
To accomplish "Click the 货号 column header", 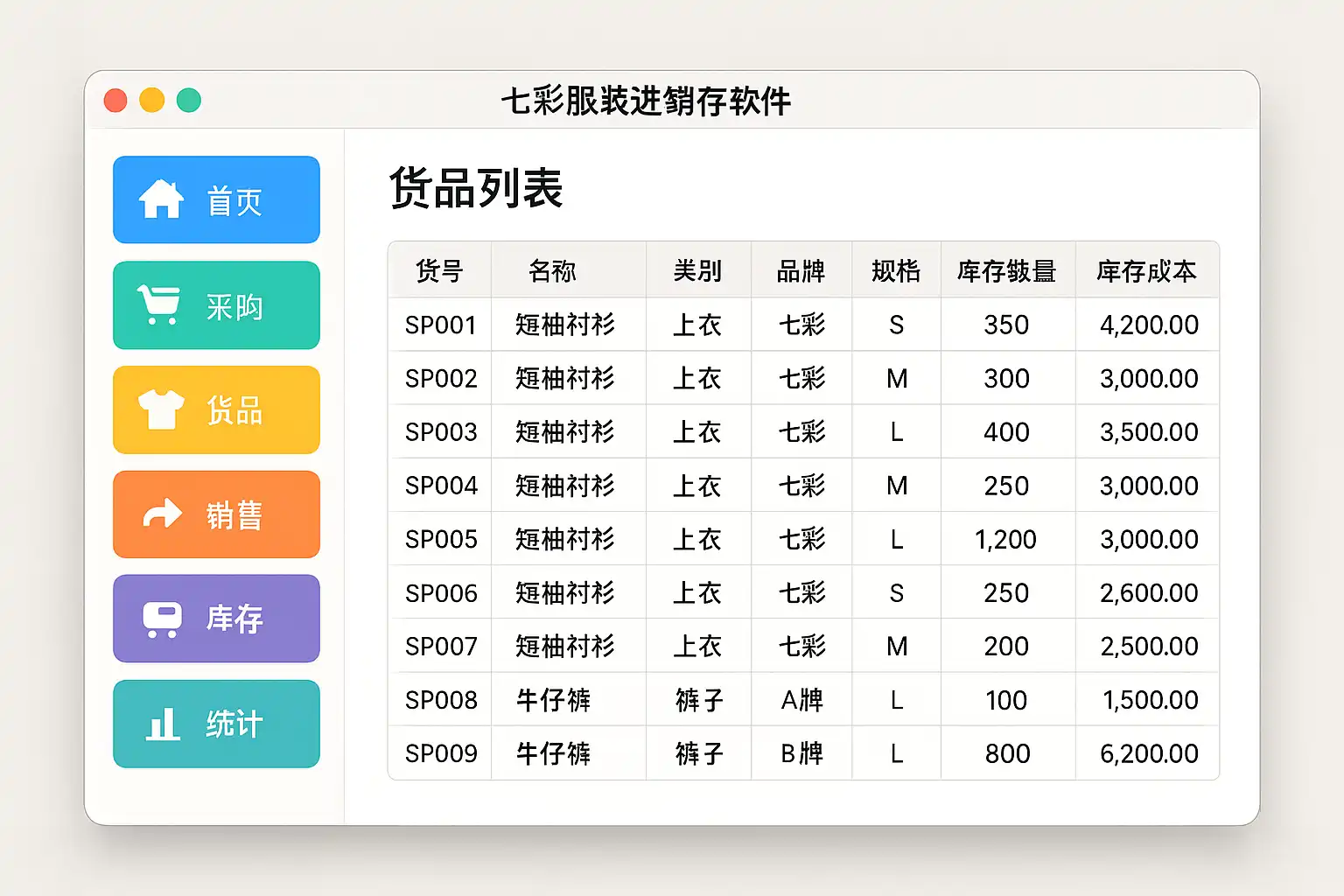I will pyautogui.click(x=439, y=271).
